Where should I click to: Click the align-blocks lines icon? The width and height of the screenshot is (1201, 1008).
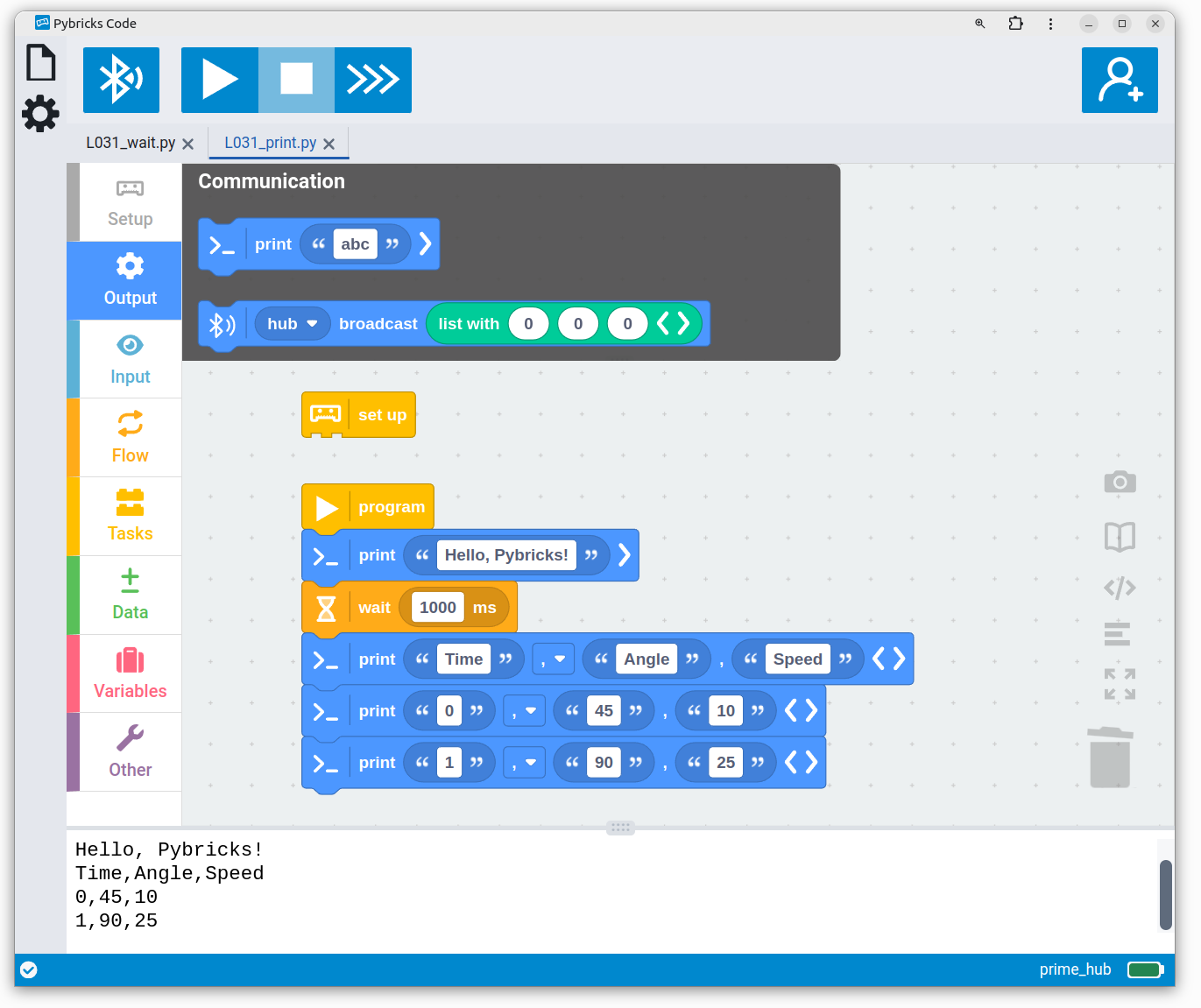1117,633
